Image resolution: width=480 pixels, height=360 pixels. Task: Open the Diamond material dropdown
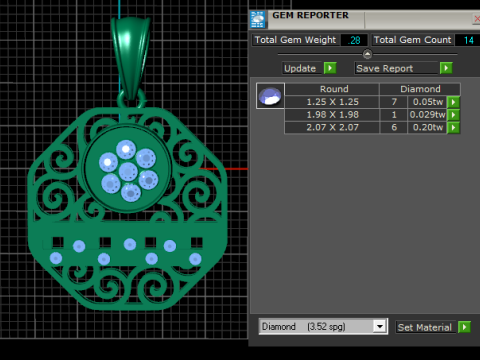(x=380, y=326)
